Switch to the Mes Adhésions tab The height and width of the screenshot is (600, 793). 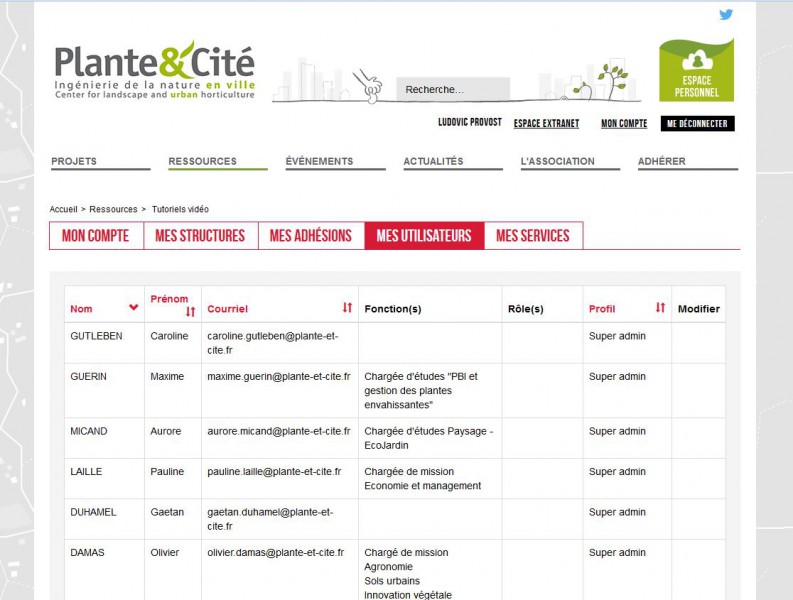(x=311, y=236)
